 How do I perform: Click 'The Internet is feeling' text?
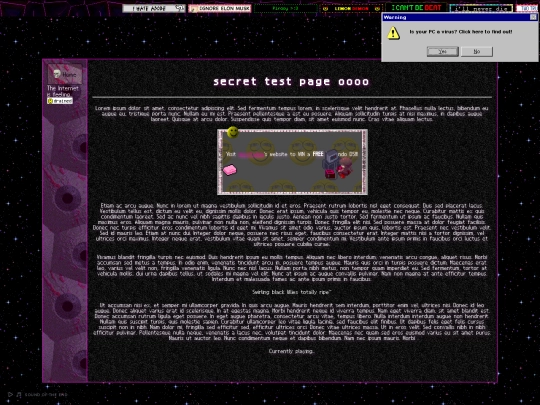pos(62,91)
